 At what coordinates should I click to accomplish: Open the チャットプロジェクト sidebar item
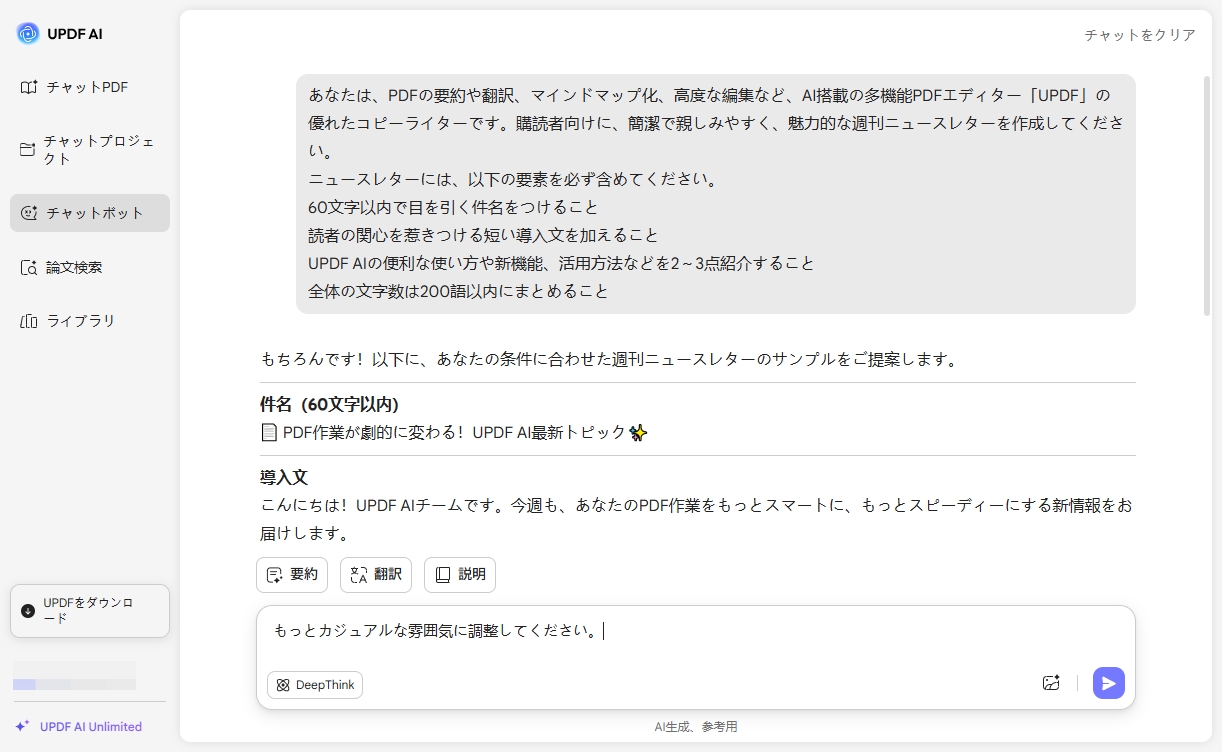coord(90,150)
